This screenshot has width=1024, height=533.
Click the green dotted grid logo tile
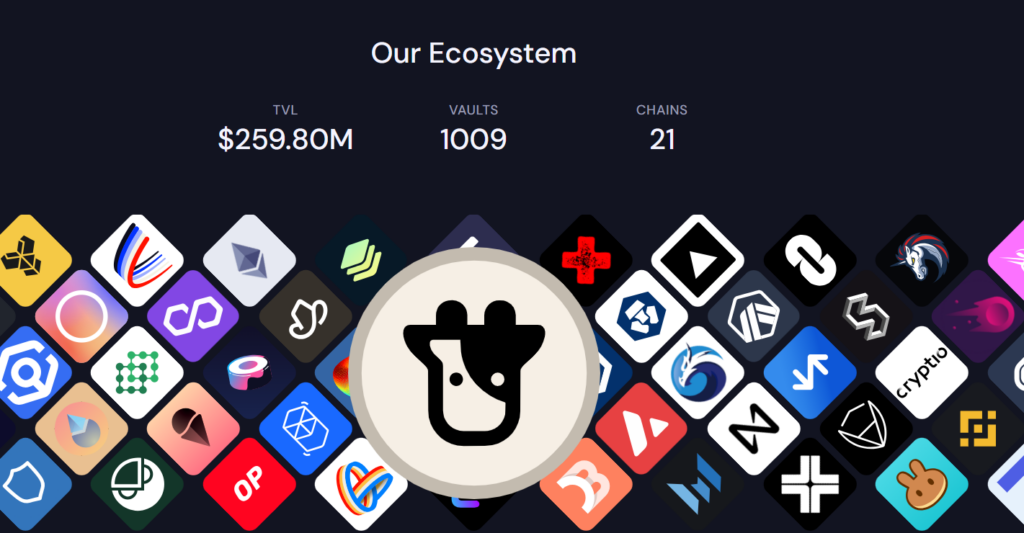coord(137,372)
